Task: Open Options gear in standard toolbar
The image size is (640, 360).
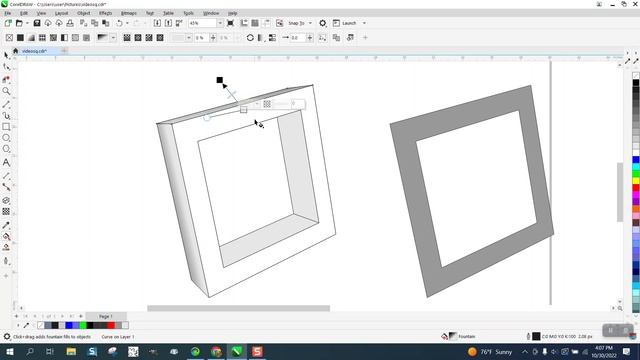Action: pos(322,23)
